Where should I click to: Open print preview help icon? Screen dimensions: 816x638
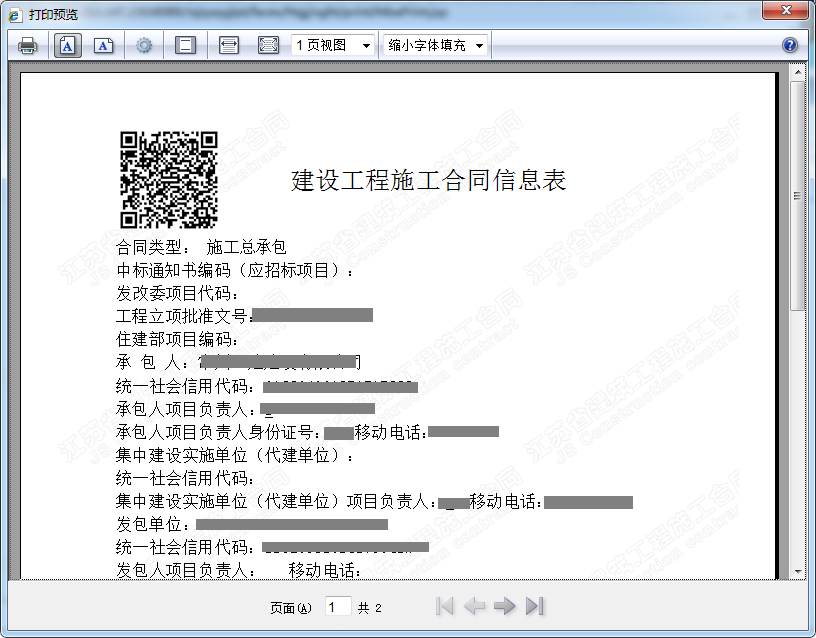click(x=790, y=45)
